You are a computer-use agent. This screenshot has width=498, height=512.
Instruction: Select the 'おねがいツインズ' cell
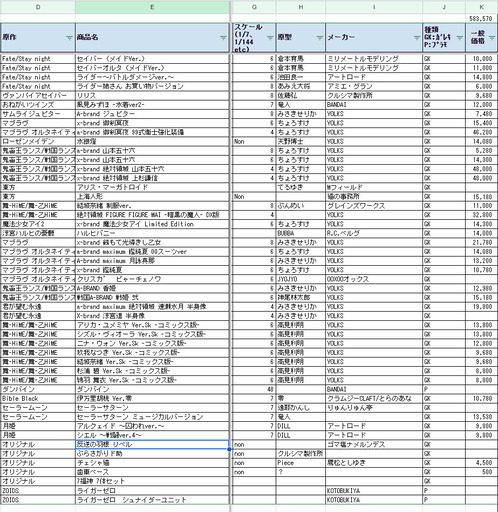[38, 105]
